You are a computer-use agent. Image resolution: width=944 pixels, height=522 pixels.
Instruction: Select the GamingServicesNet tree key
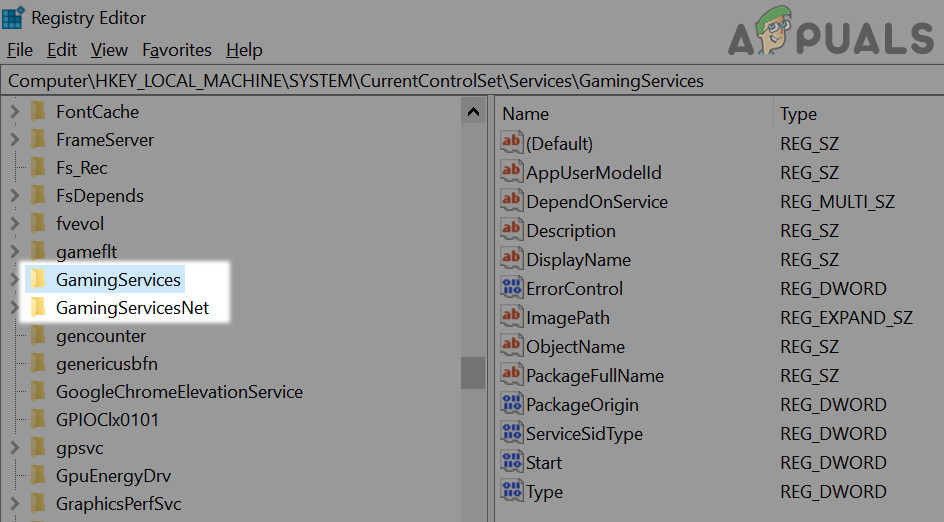click(132, 308)
